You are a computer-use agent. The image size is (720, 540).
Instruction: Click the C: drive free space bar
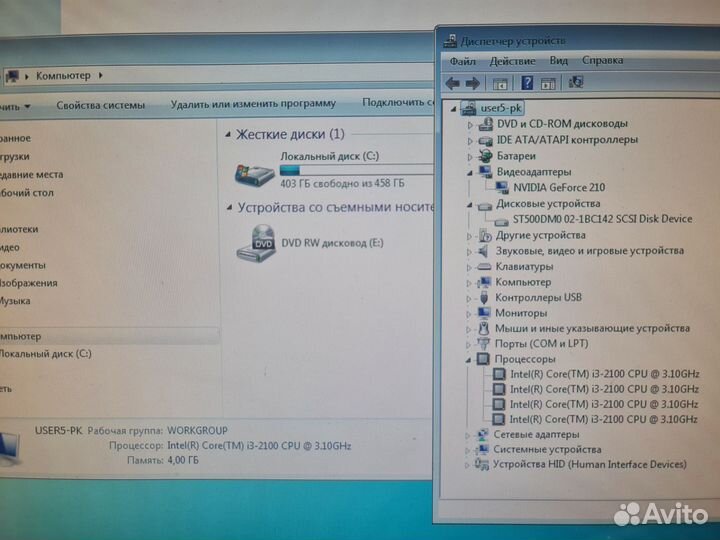pos(356,170)
